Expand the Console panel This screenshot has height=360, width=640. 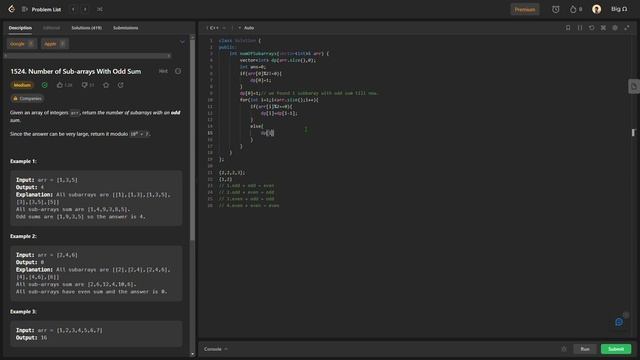click(x=216, y=349)
